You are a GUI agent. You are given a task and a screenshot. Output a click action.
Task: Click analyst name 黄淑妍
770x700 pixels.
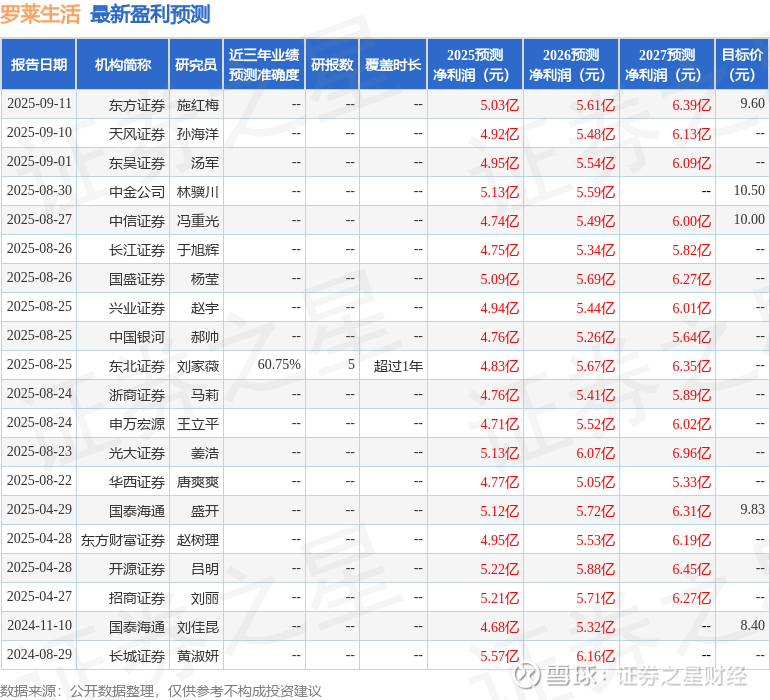(x=197, y=656)
